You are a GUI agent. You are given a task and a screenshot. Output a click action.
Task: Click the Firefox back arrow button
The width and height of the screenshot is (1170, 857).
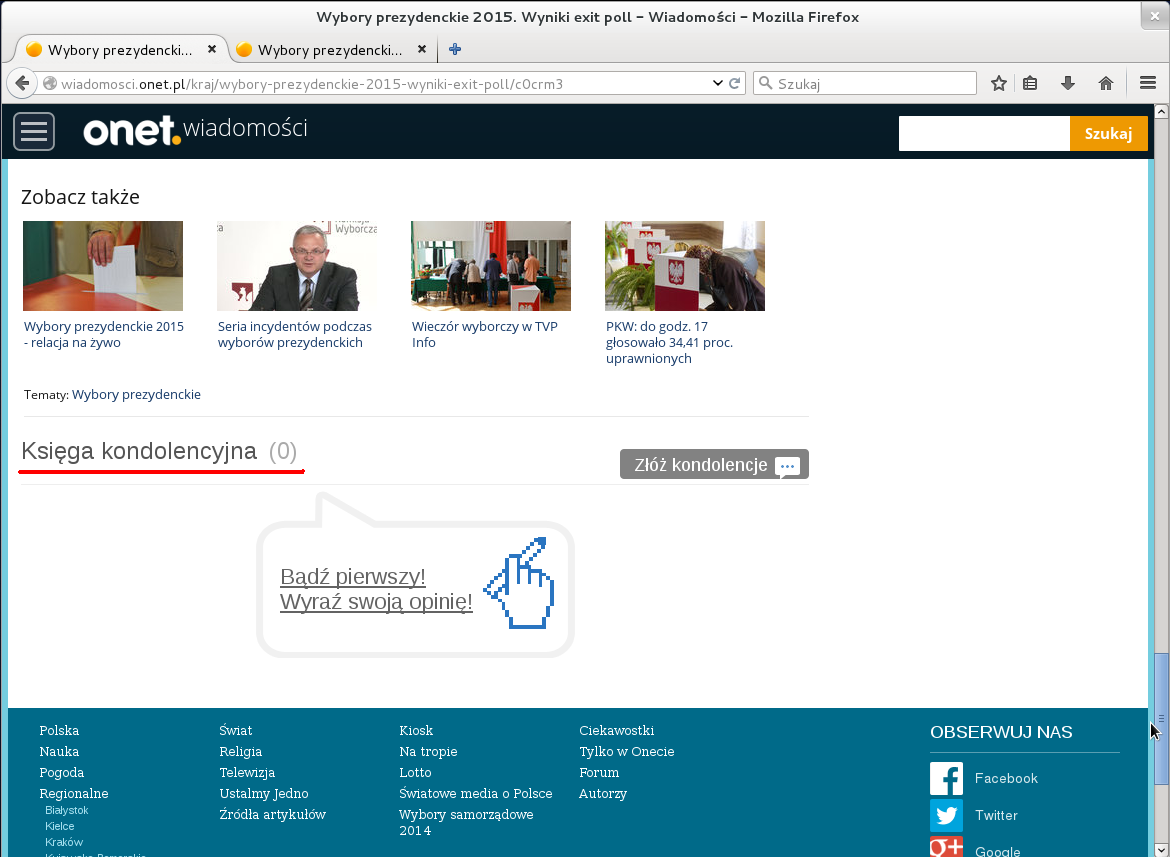click(22, 84)
